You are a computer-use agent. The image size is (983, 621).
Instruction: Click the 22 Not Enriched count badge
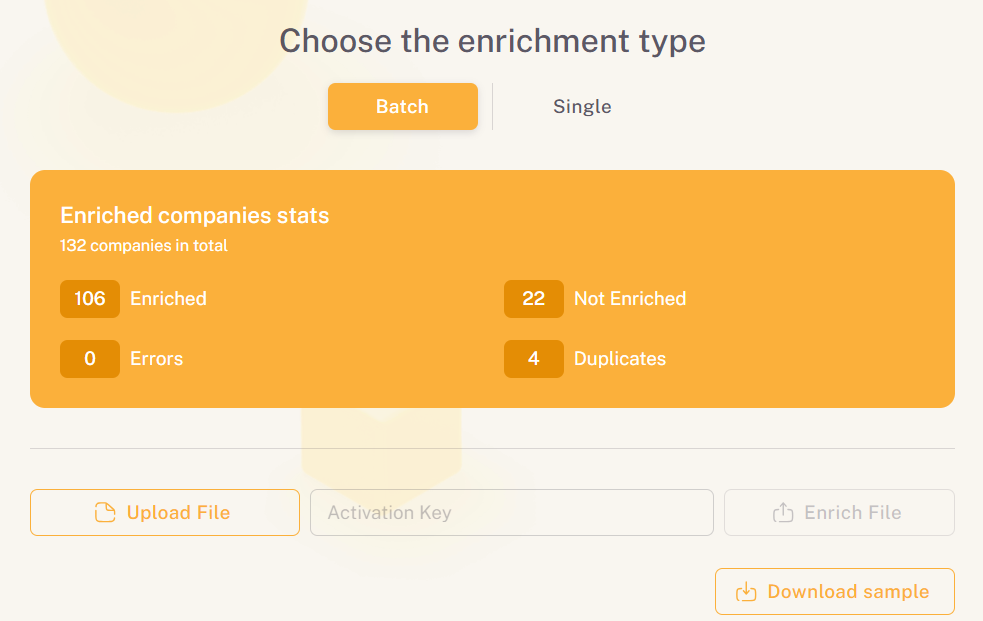533,298
